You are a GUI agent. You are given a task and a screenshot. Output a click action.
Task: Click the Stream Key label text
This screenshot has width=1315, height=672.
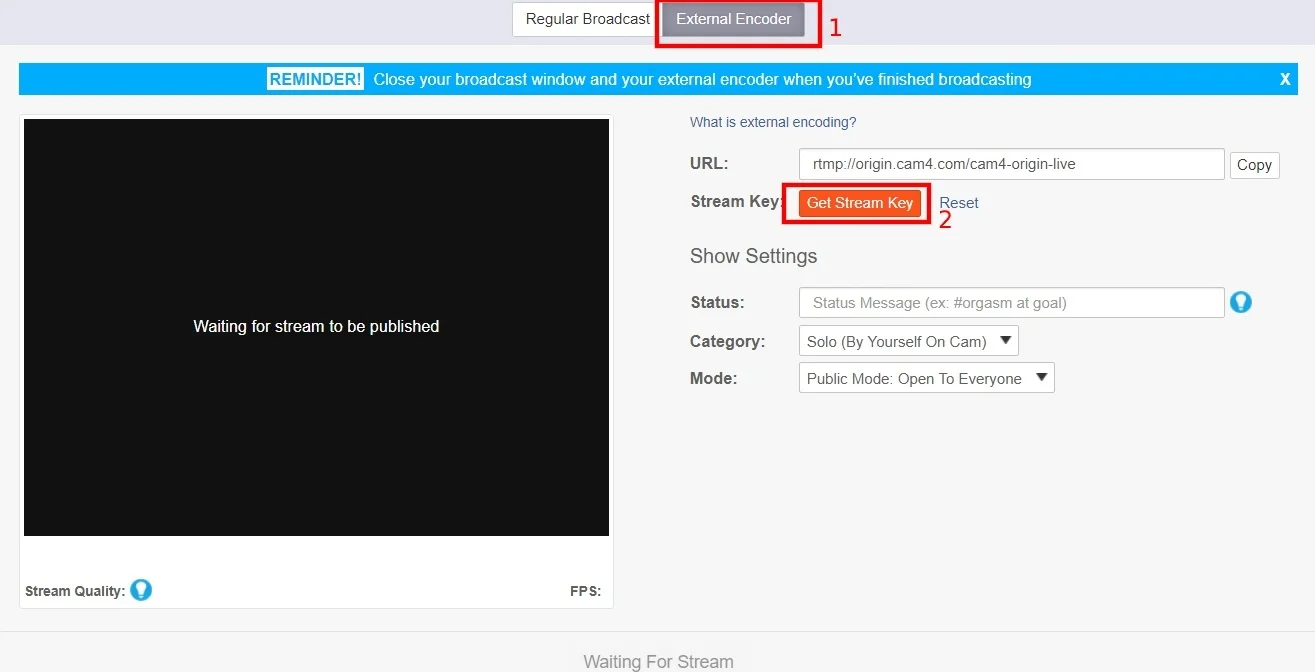(735, 201)
